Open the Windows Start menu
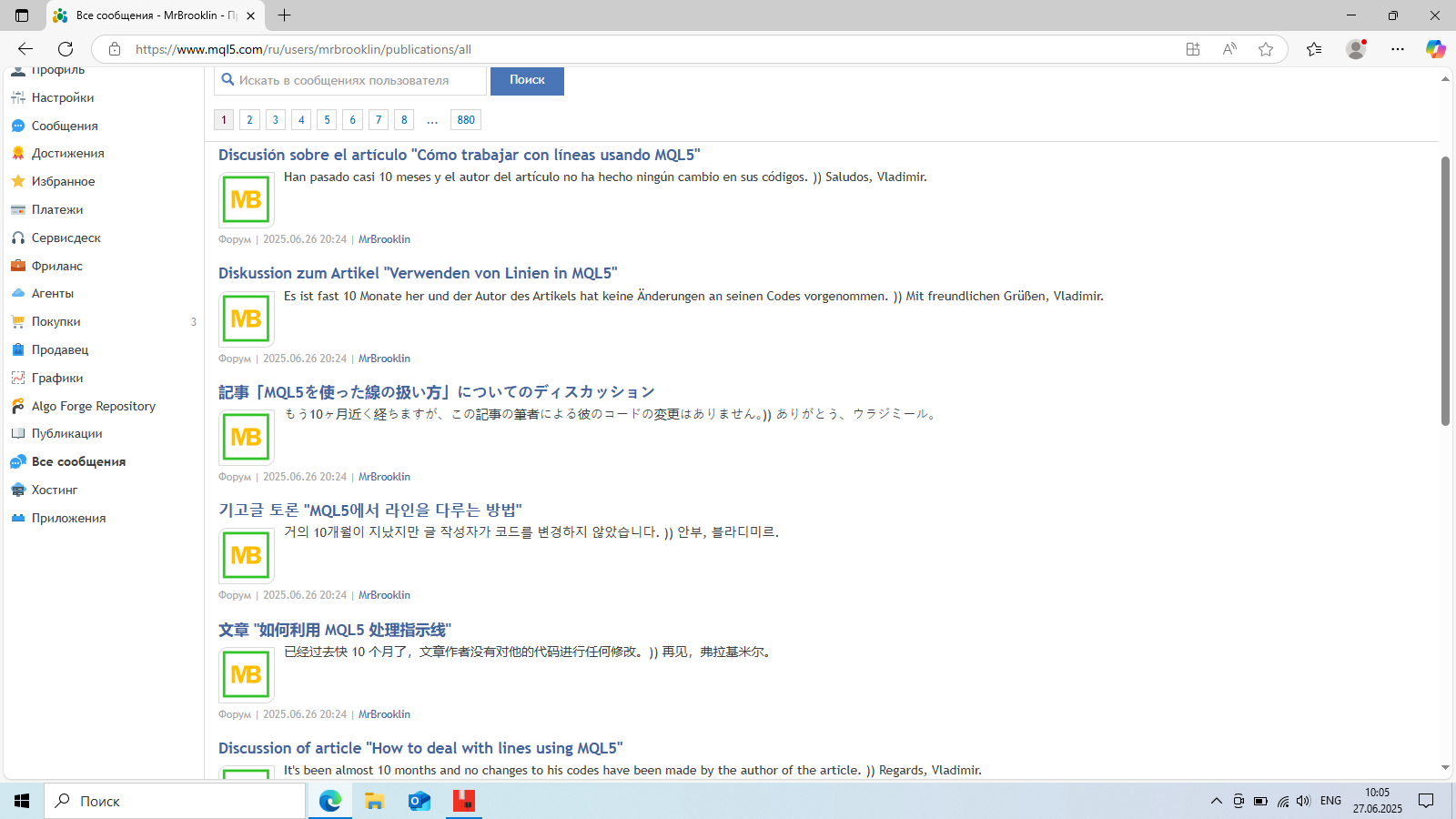The image size is (1456, 819). [22, 801]
